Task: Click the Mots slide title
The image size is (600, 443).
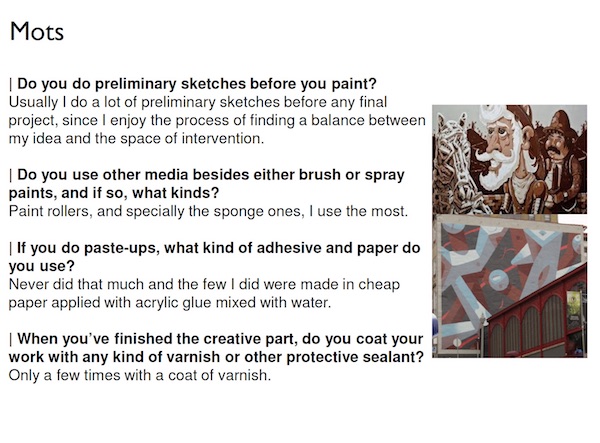Action: [37, 31]
